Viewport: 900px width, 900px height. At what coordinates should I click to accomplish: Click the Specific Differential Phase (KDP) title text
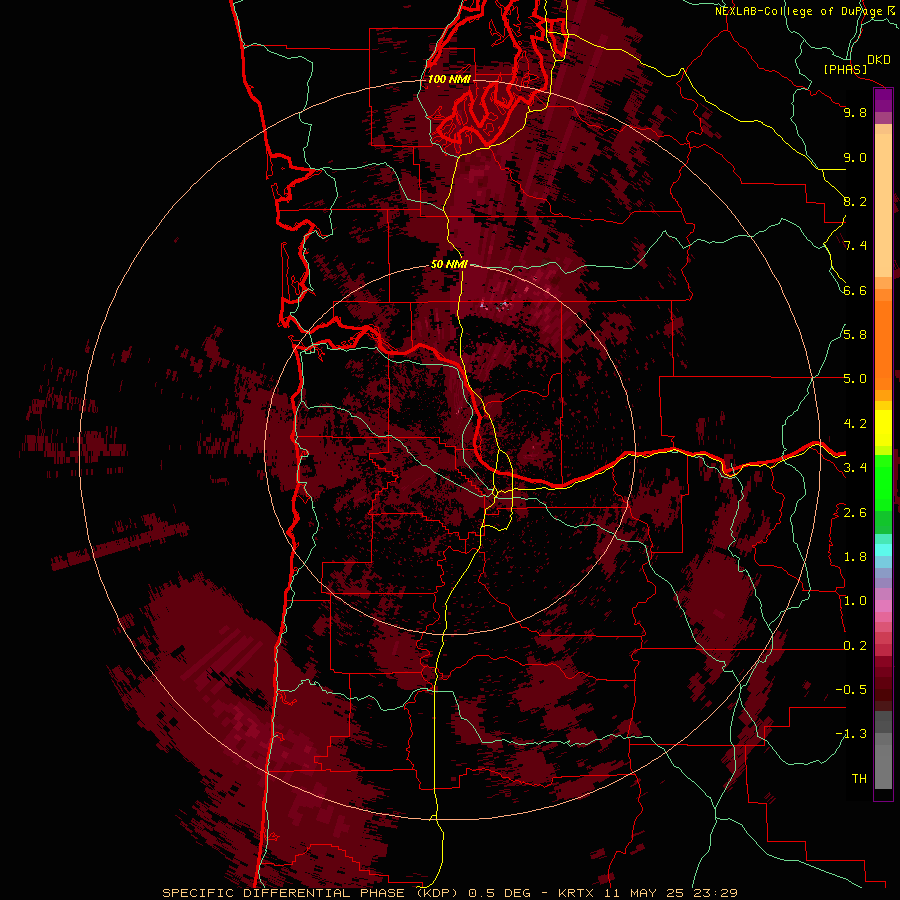[x=311, y=893]
